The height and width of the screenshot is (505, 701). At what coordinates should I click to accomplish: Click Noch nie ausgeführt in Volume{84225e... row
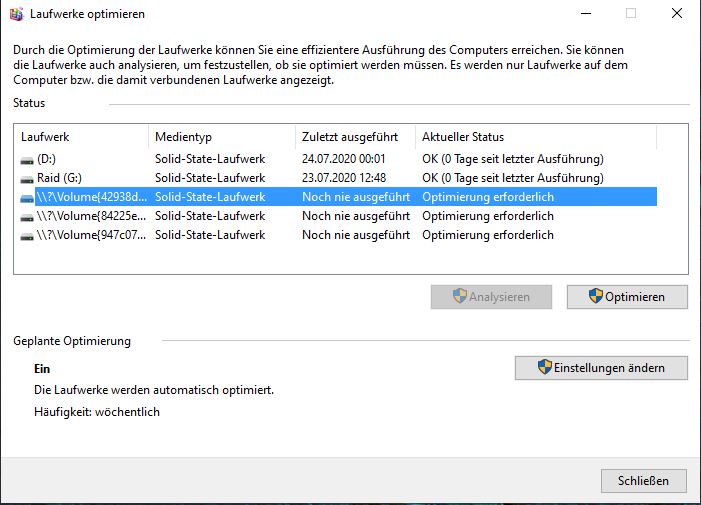(356, 216)
